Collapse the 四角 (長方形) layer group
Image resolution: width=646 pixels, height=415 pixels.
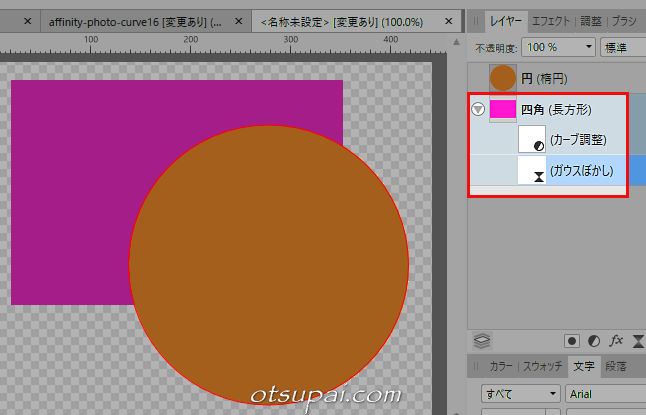[x=477, y=109]
